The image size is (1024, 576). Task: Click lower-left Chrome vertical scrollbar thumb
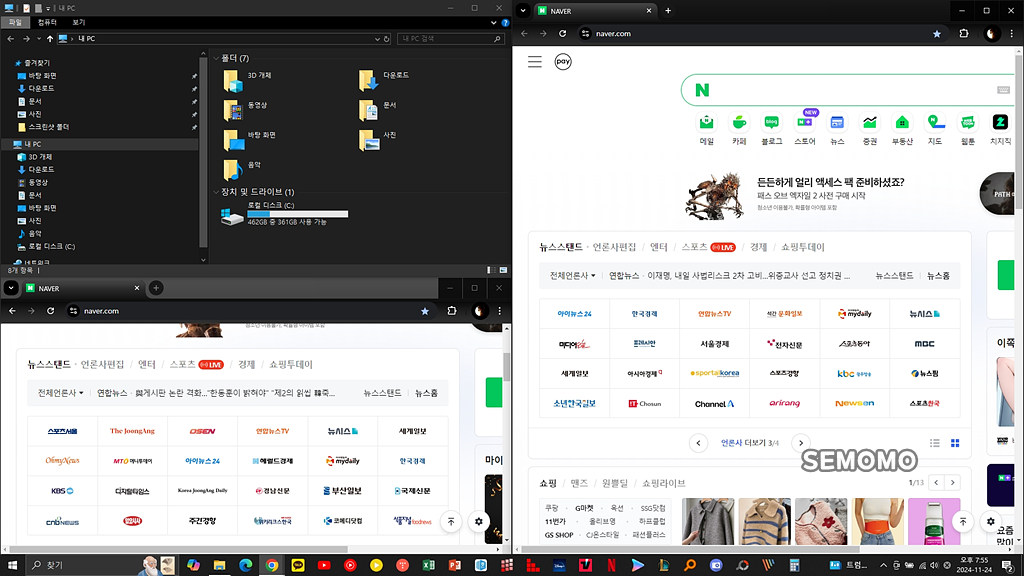tap(506, 367)
